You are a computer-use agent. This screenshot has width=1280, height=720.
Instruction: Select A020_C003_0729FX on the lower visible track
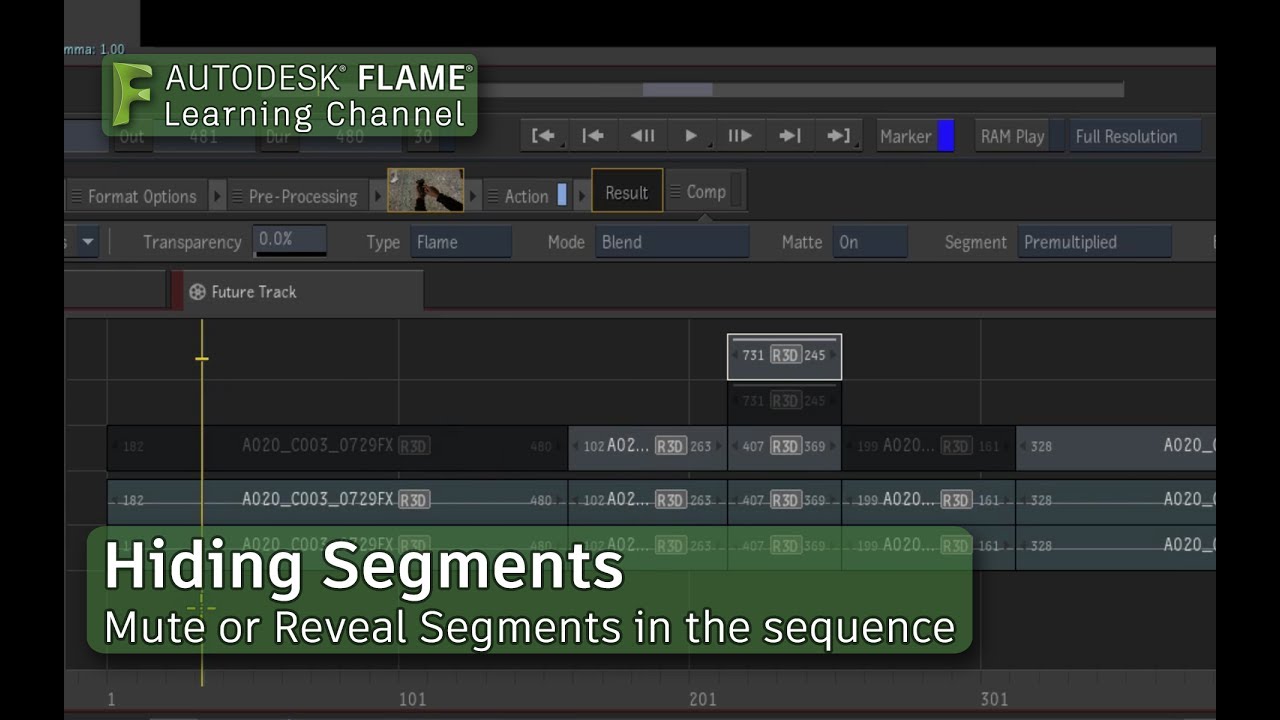pyautogui.click(x=337, y=500)
